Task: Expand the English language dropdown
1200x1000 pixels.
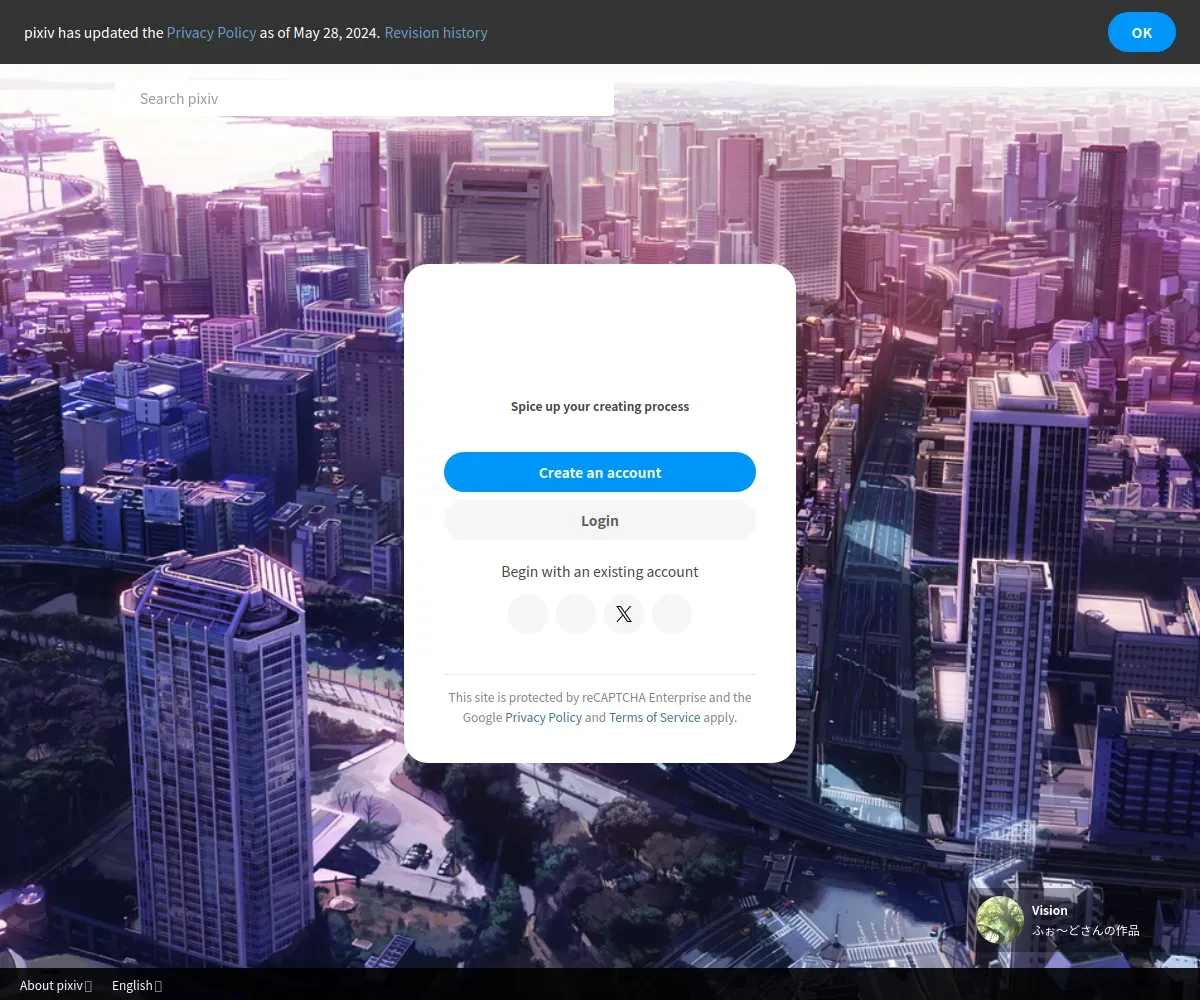Action: [x=137, y=985]
